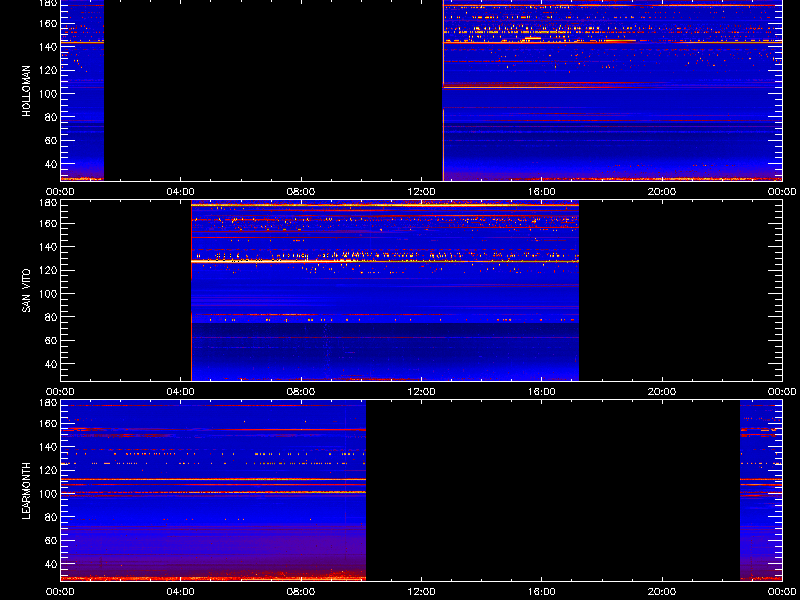
Task: Click the HOLLOMAN station axis label
Action: tap(27, 91)
